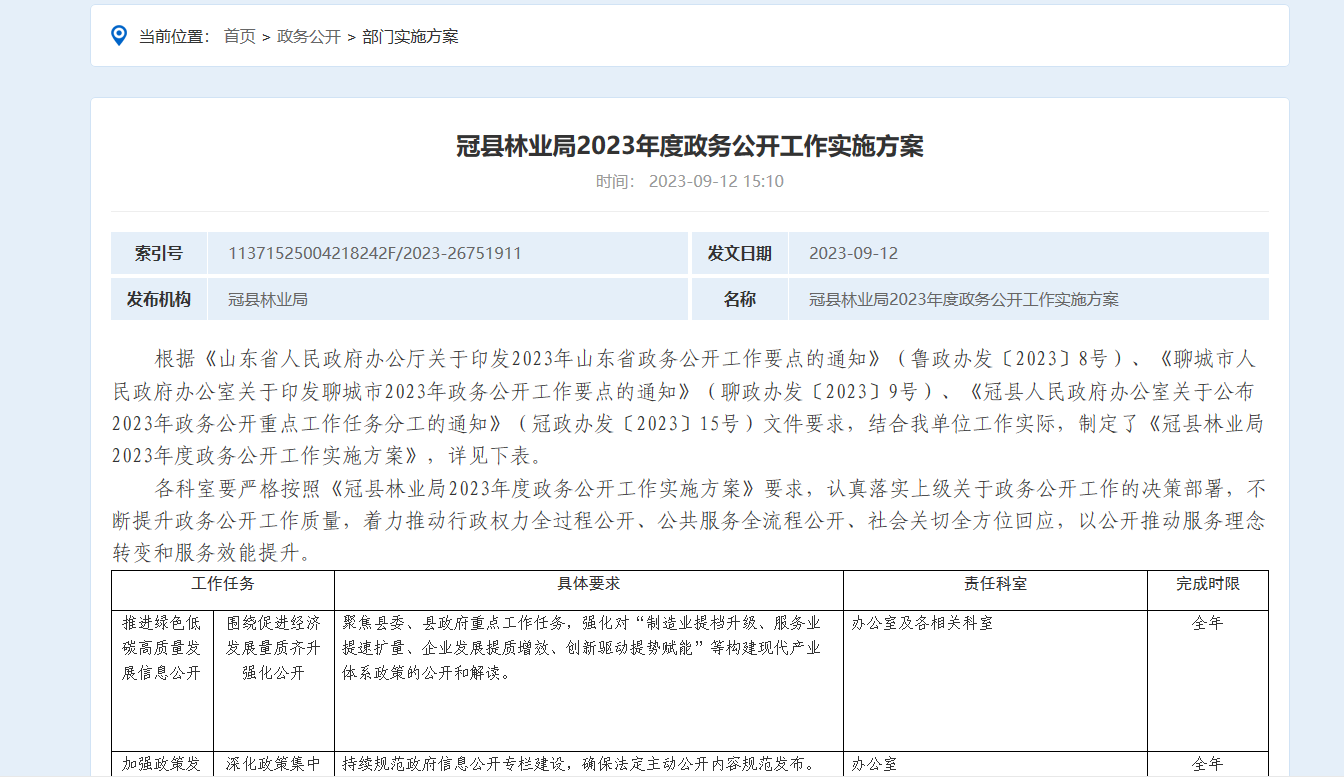The image size is (1344, 780).
Task: Click the 发布机构 value 冠县林业局
Action: click(268, 299)
